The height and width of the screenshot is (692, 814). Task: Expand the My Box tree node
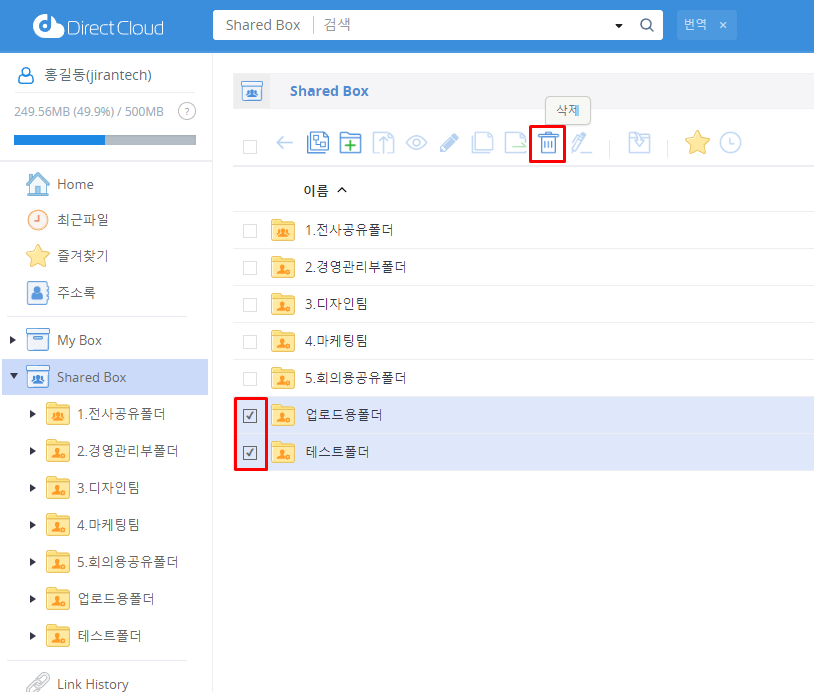tap(13, 341)
